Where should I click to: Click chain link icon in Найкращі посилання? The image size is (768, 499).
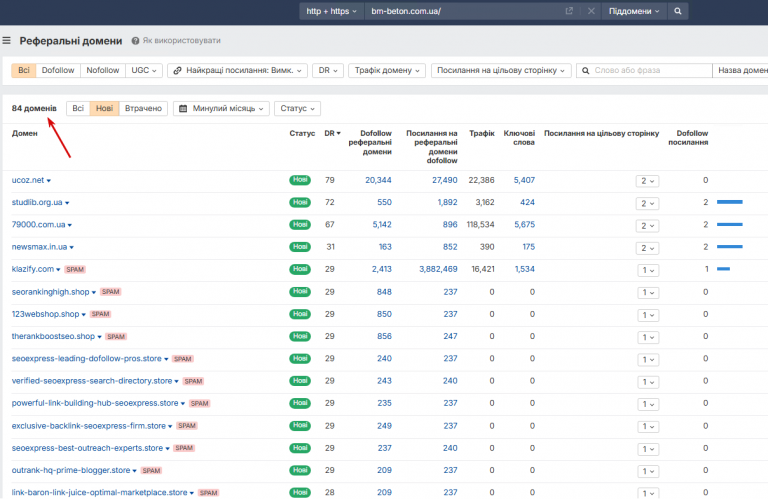pyautogui.click(x=177, y=71)
